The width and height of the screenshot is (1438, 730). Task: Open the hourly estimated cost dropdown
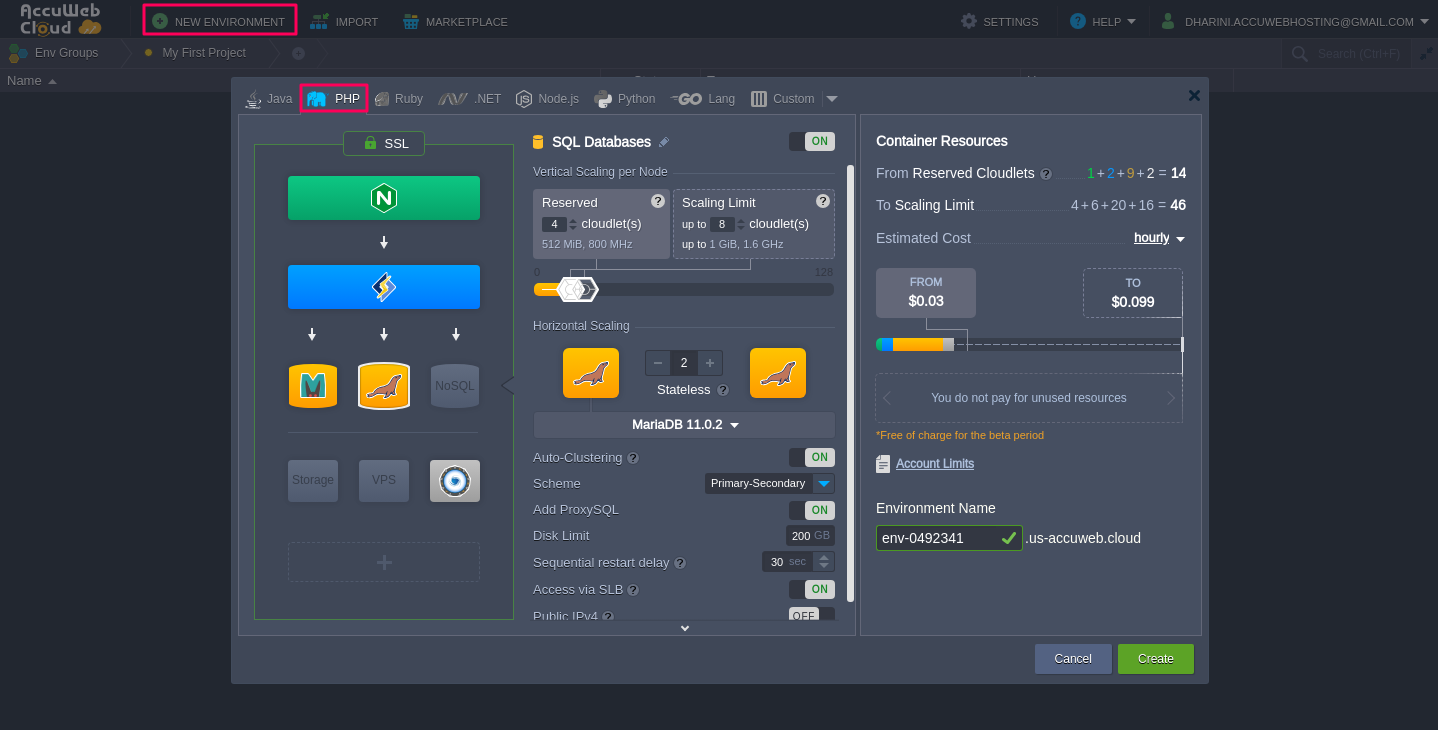tap(1159, 238)
